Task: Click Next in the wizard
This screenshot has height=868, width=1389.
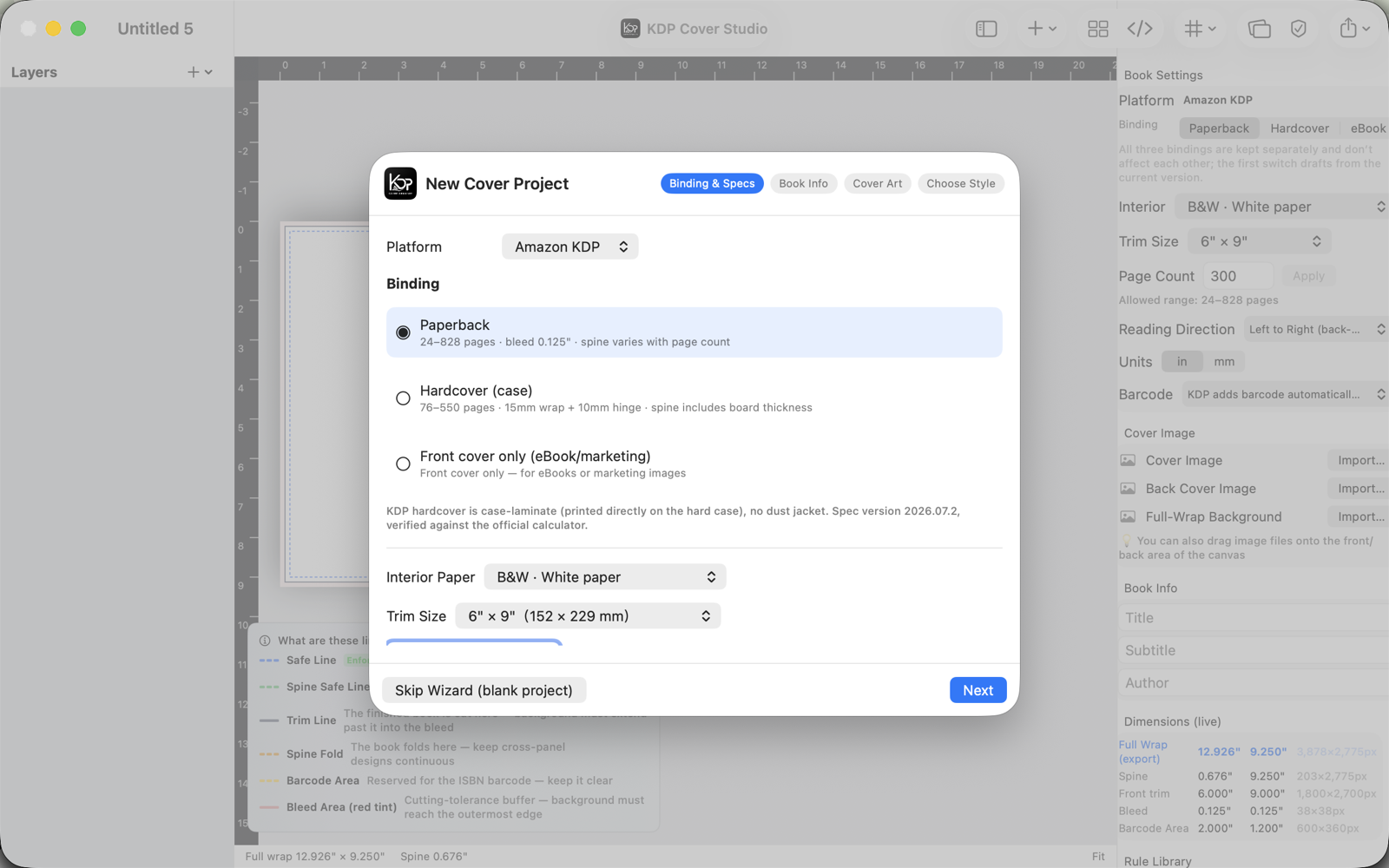Action: [x=978, y=690]
